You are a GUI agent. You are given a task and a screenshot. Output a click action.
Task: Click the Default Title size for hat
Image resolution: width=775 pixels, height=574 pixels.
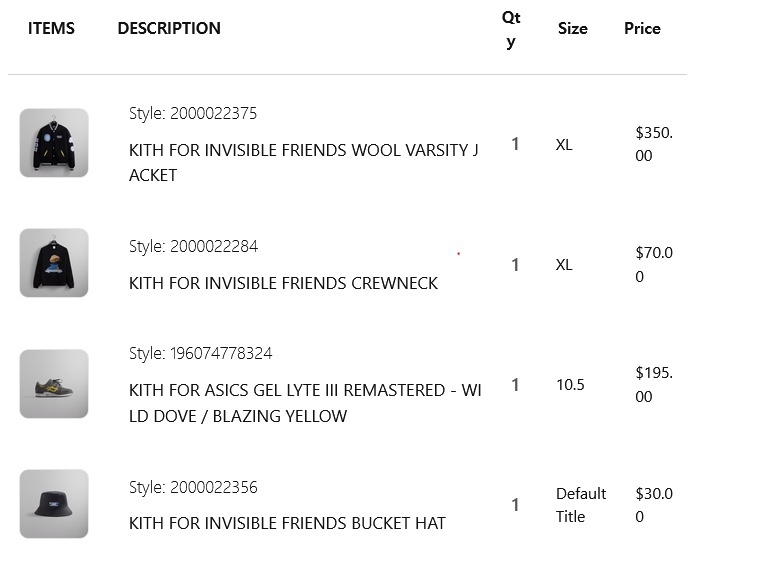click(x=581, y=505)
